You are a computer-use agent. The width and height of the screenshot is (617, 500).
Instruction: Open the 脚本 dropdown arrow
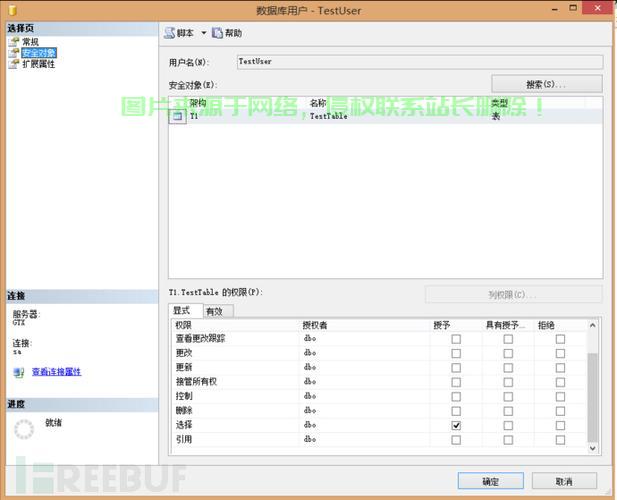point(204,33)
